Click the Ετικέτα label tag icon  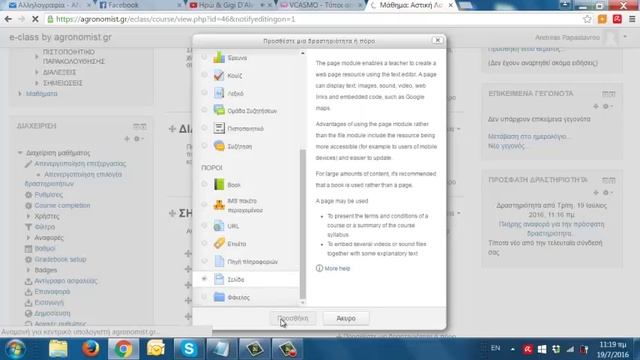click(219, 244)
